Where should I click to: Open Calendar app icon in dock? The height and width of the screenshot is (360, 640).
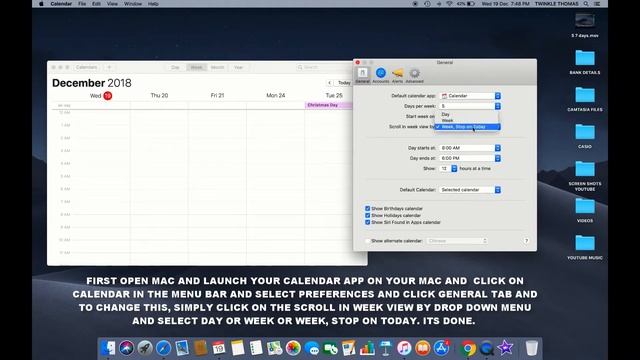point(219,348)
